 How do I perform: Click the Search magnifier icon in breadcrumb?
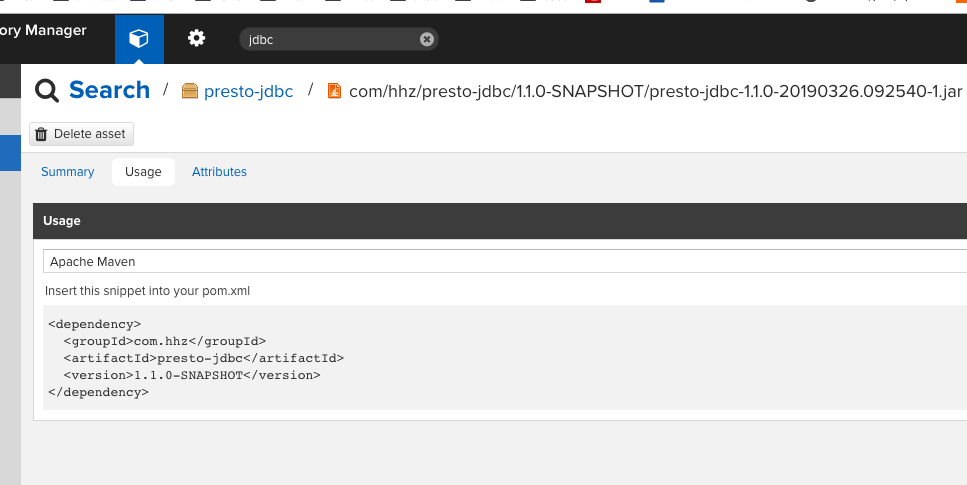47,91
